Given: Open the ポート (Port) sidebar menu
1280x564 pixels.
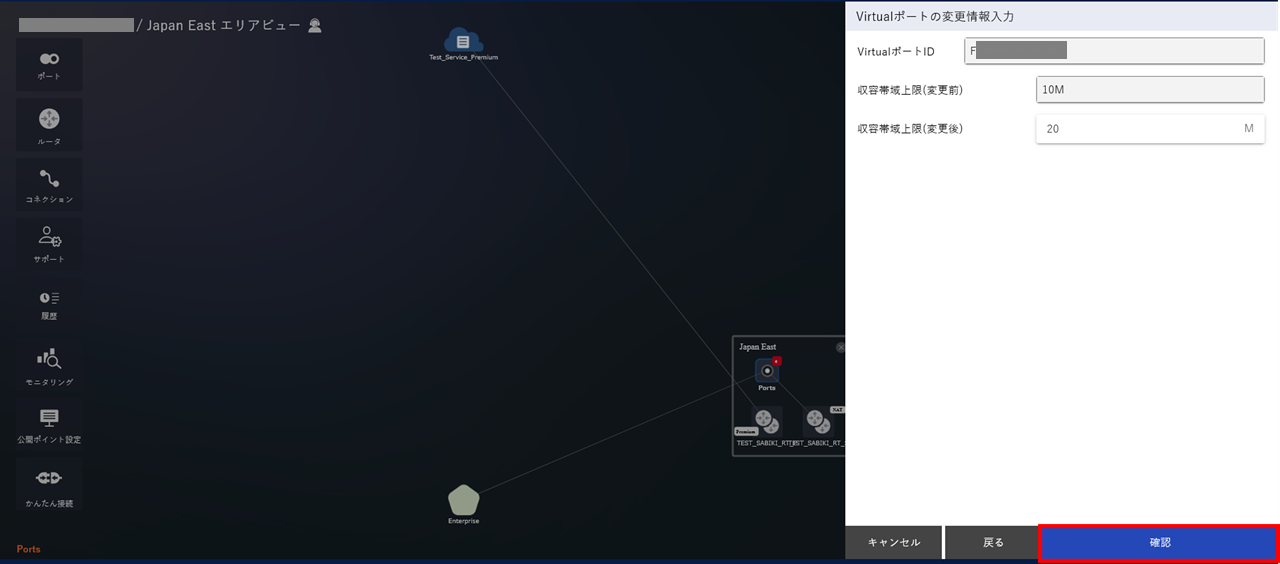Looking at the screenshot, I should (49, 65).
